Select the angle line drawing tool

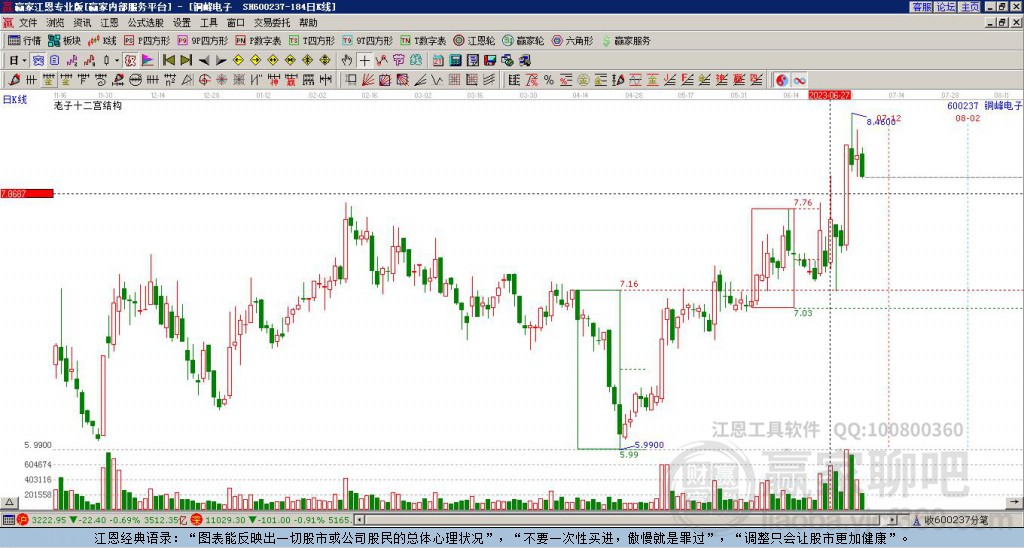coord(420,80)
